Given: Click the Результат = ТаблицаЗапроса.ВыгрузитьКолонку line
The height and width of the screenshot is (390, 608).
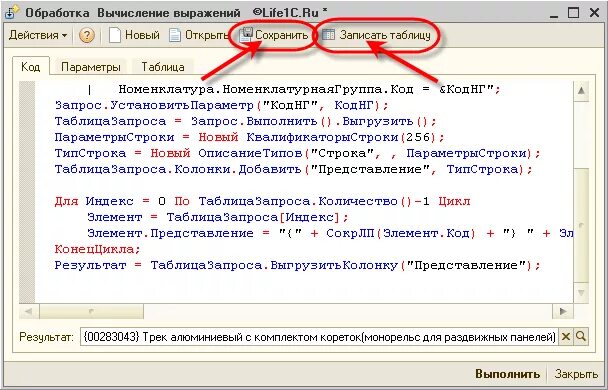Looking at the screenshot, I should point(297,265).
